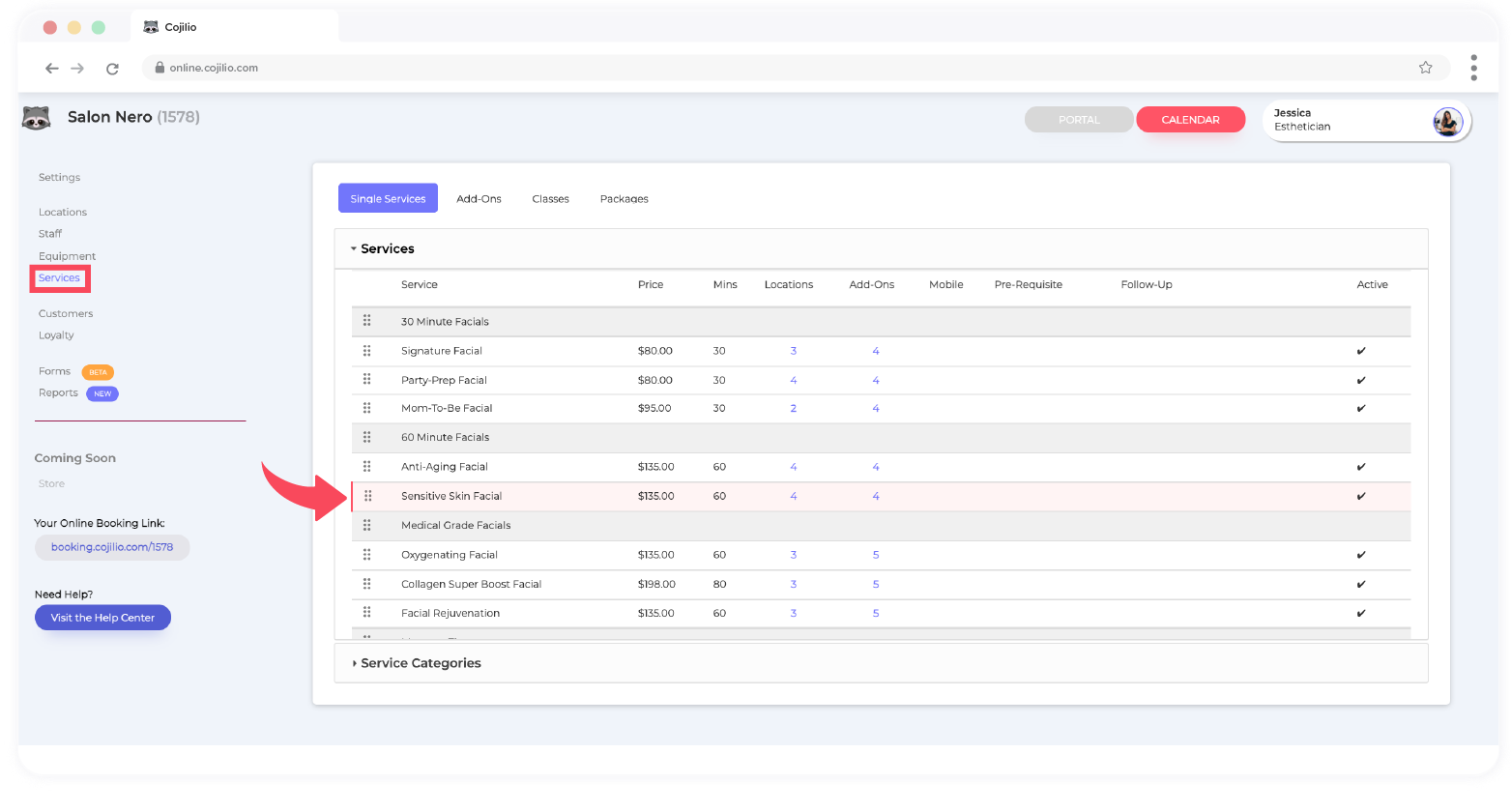This screenshot has width=1511, height=812.
Task: Toggle active checkmark for Signature Facial
Action: 1361,351
